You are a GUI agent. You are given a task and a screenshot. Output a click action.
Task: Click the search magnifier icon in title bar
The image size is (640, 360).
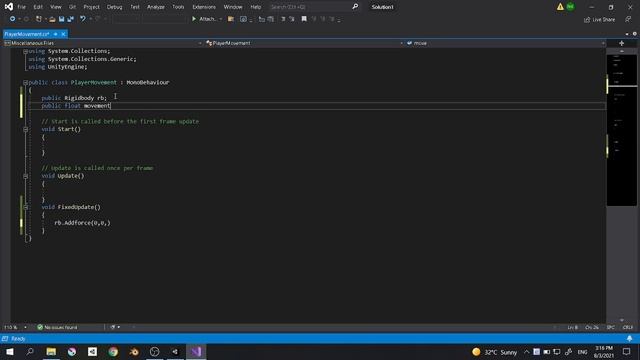pos(355,7)
